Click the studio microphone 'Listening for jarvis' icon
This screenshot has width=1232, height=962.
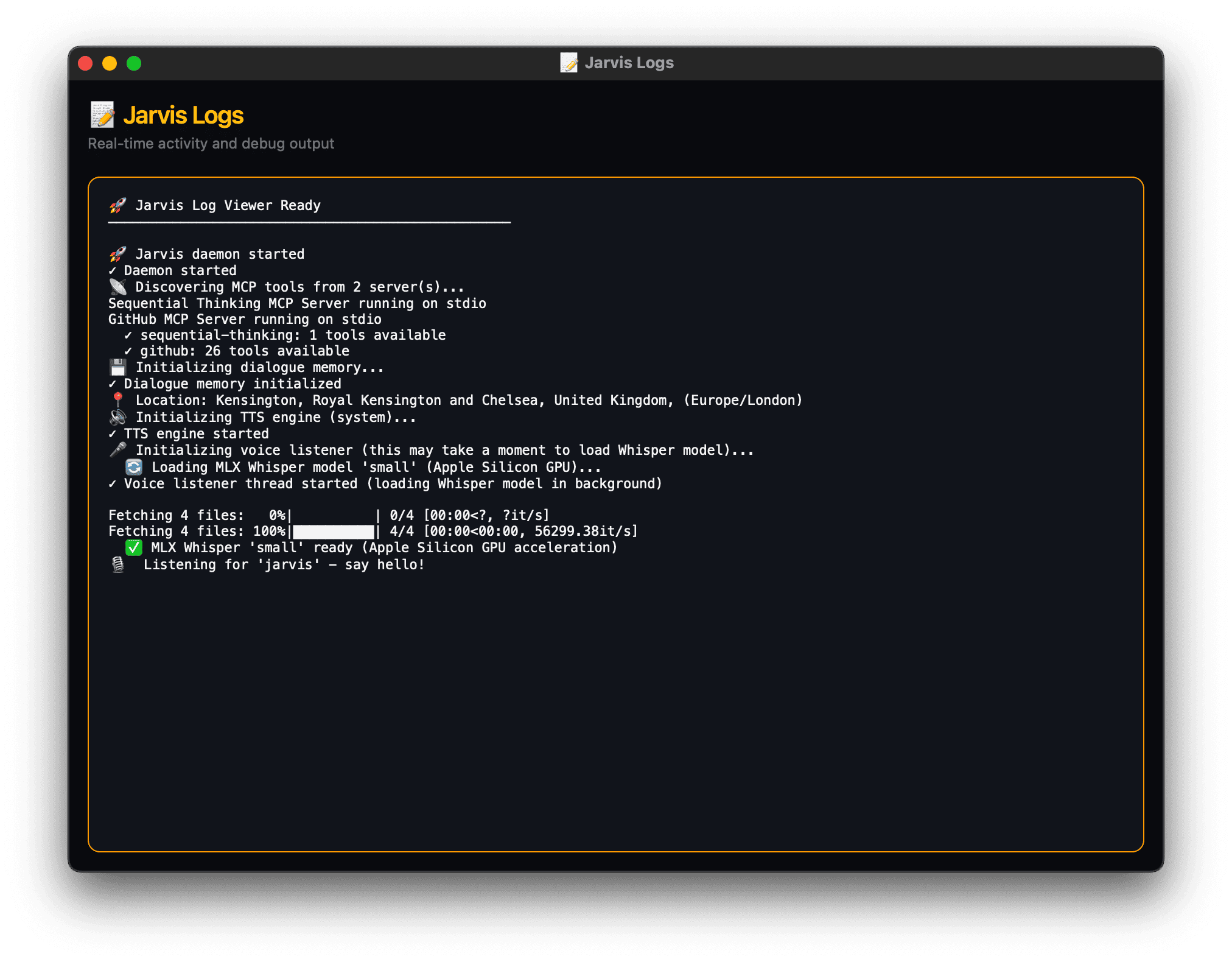pyautogui.click(x=119, y=564)
